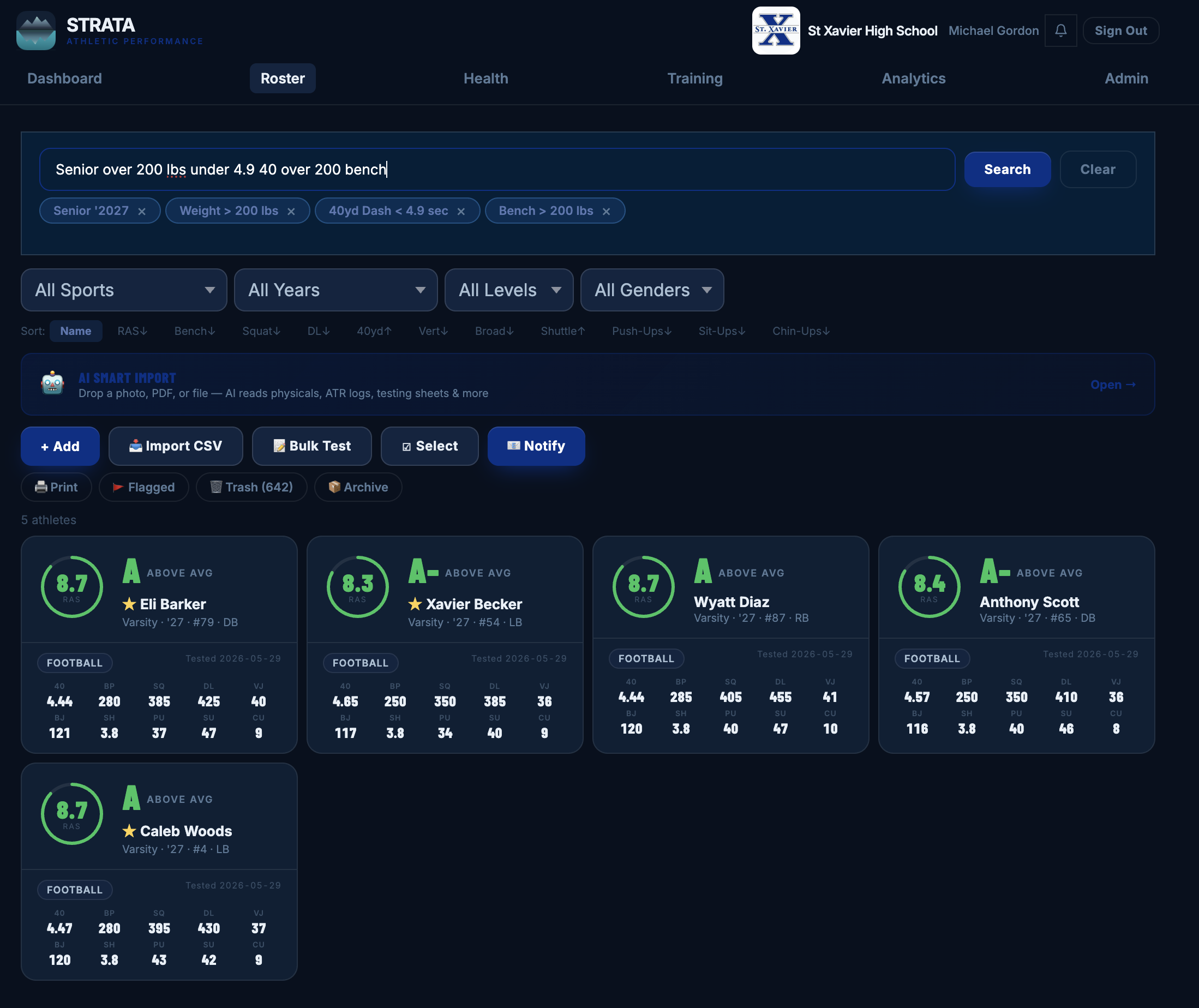The width and height of the screenshot is (1199, 1008).
Task: Go to the Dashboard tab
Action: (64, 79)
